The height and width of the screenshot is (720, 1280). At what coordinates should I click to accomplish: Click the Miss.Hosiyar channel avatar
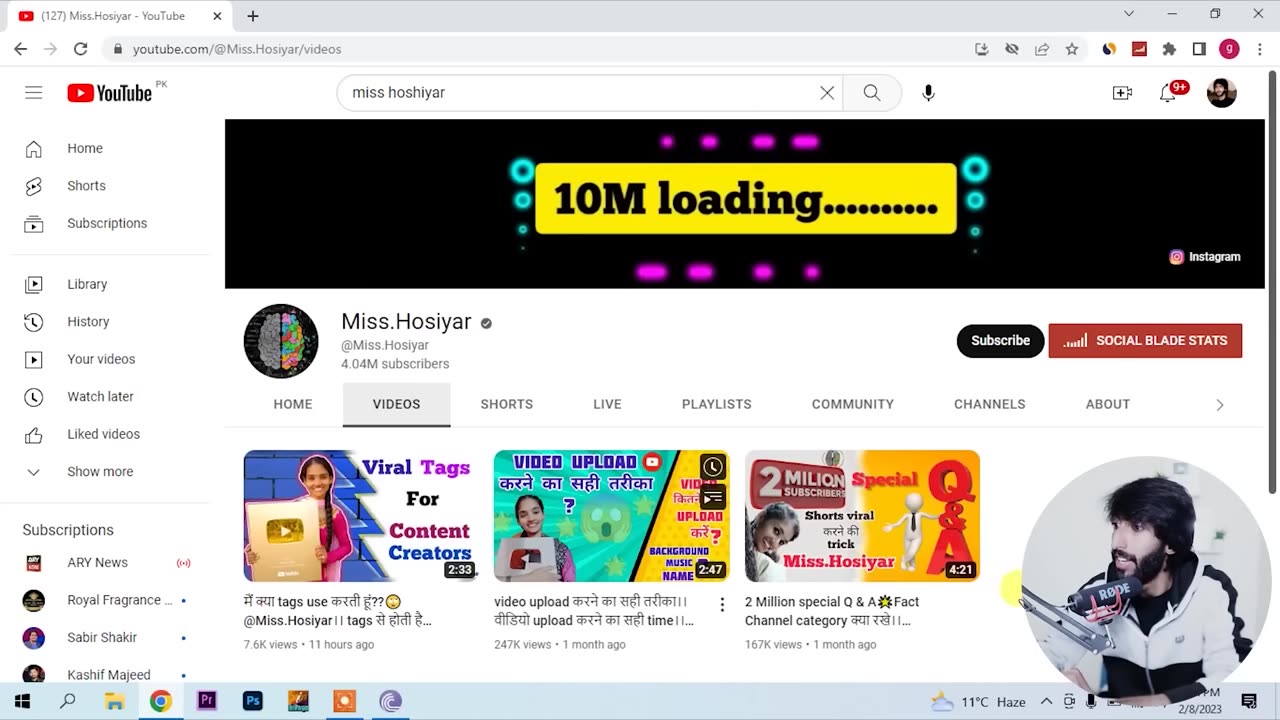click(x=281, y=341)
